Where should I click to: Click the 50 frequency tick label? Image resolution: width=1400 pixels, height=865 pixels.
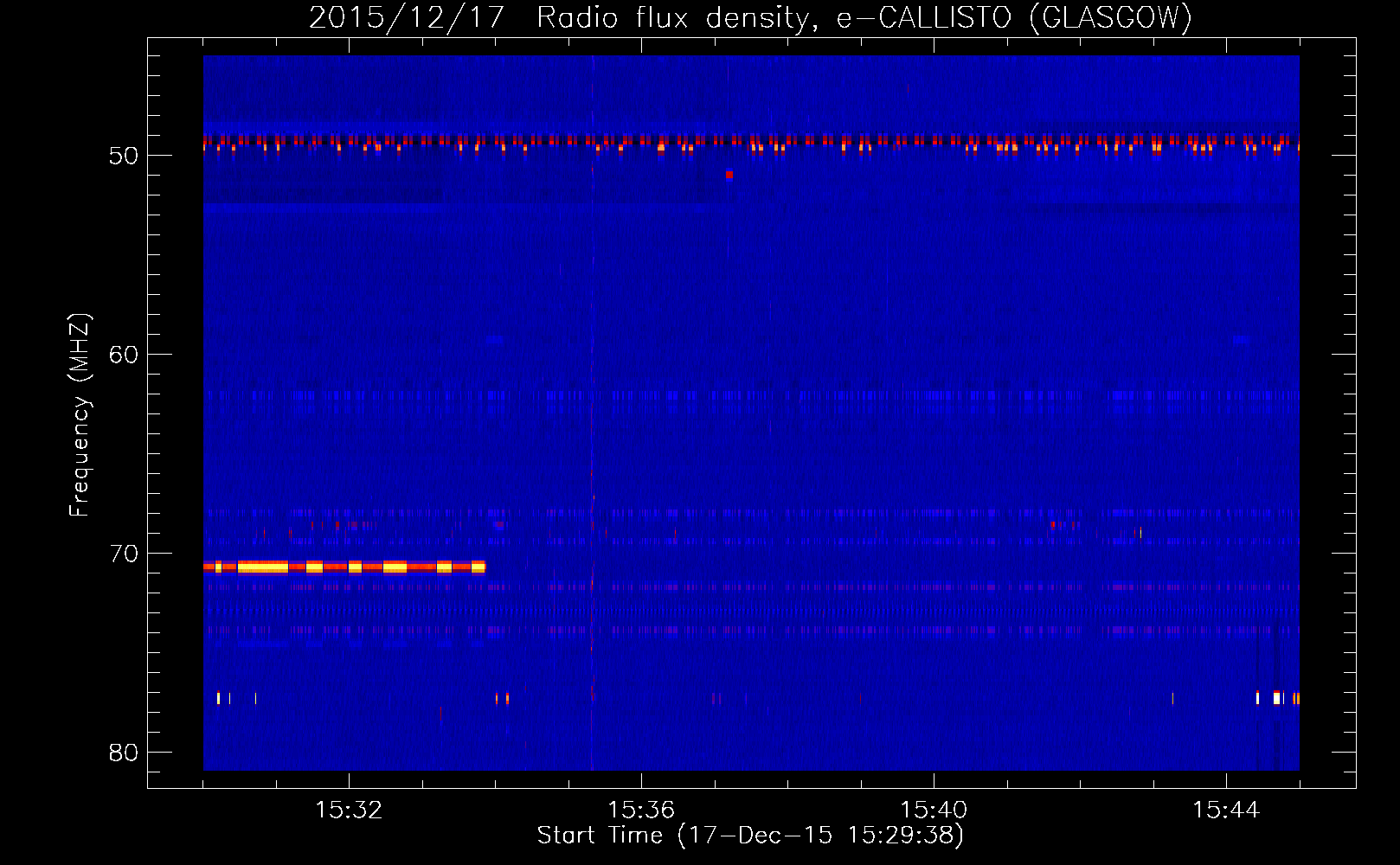(x=124, y=156)
